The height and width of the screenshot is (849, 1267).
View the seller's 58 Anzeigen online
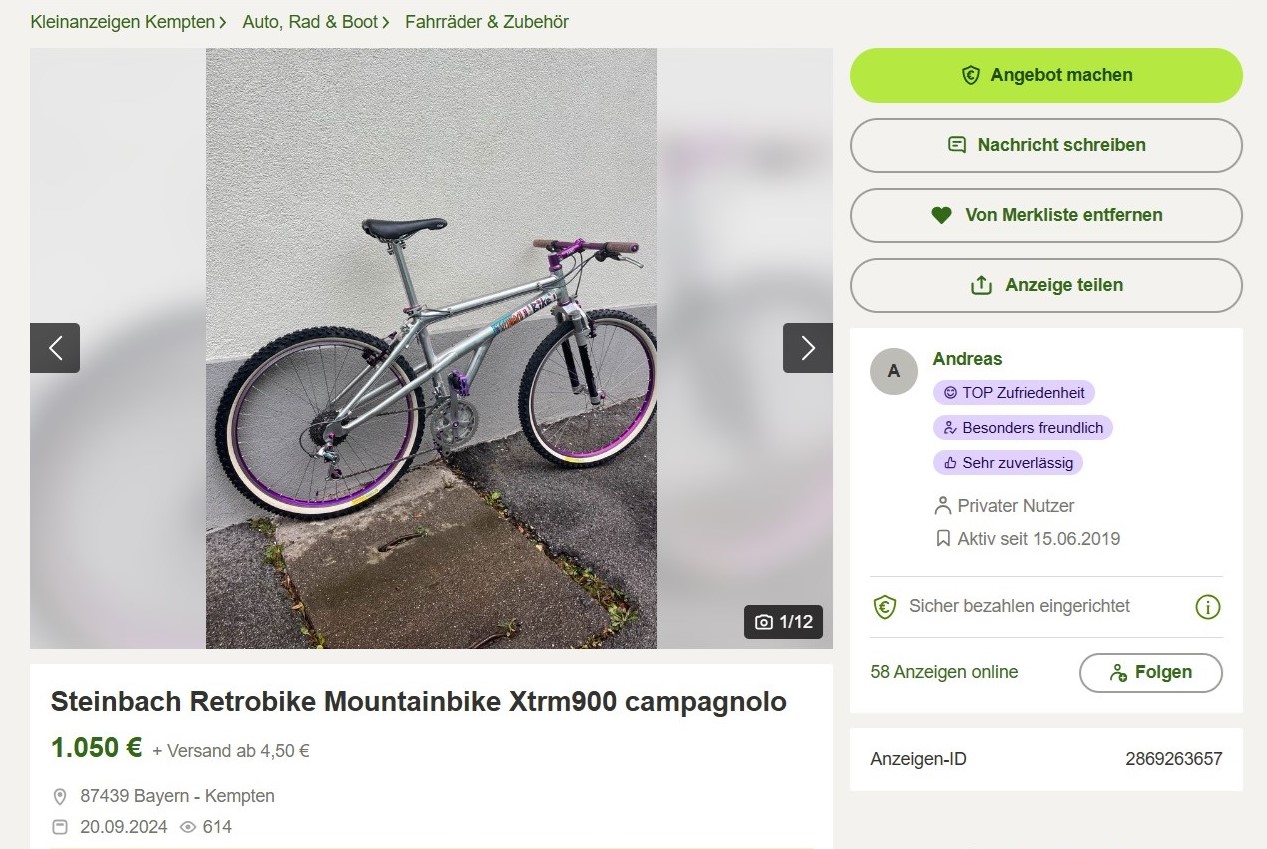[944, 672]
